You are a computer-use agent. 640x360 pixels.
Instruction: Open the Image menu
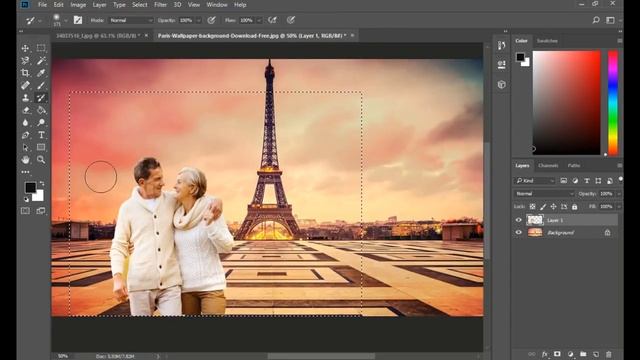click(78, 5)
